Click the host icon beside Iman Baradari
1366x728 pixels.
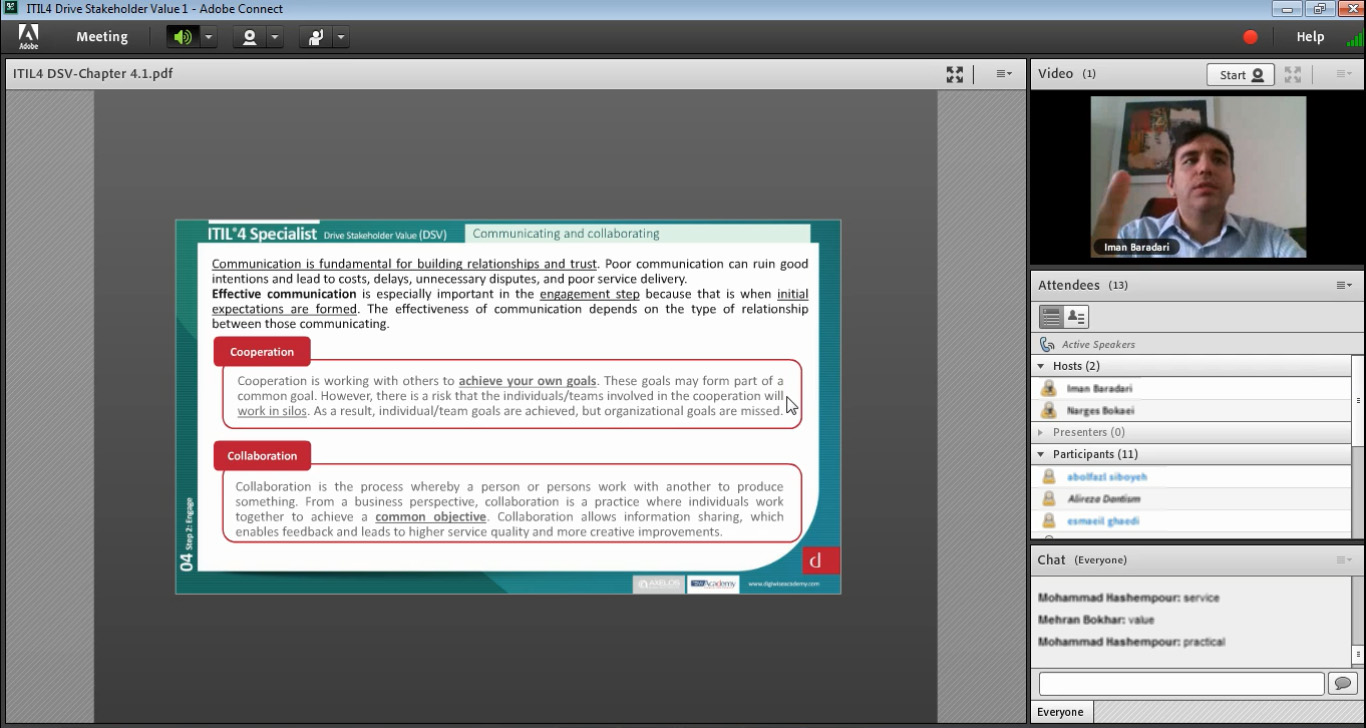[1048, 388]
